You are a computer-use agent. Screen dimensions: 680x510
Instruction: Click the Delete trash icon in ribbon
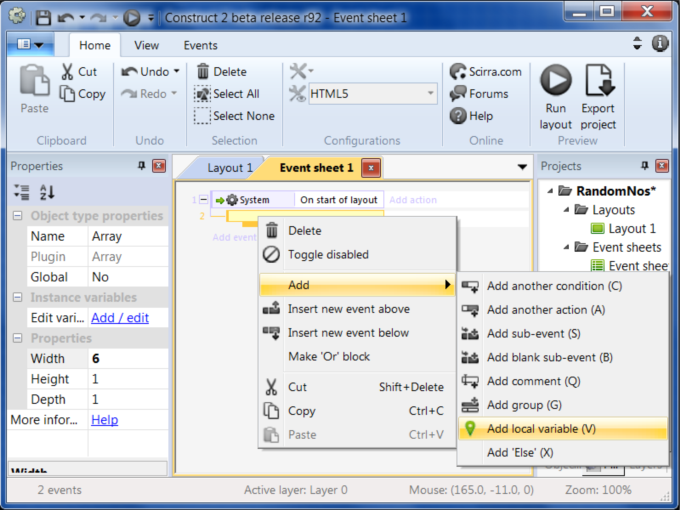[203, 71]
